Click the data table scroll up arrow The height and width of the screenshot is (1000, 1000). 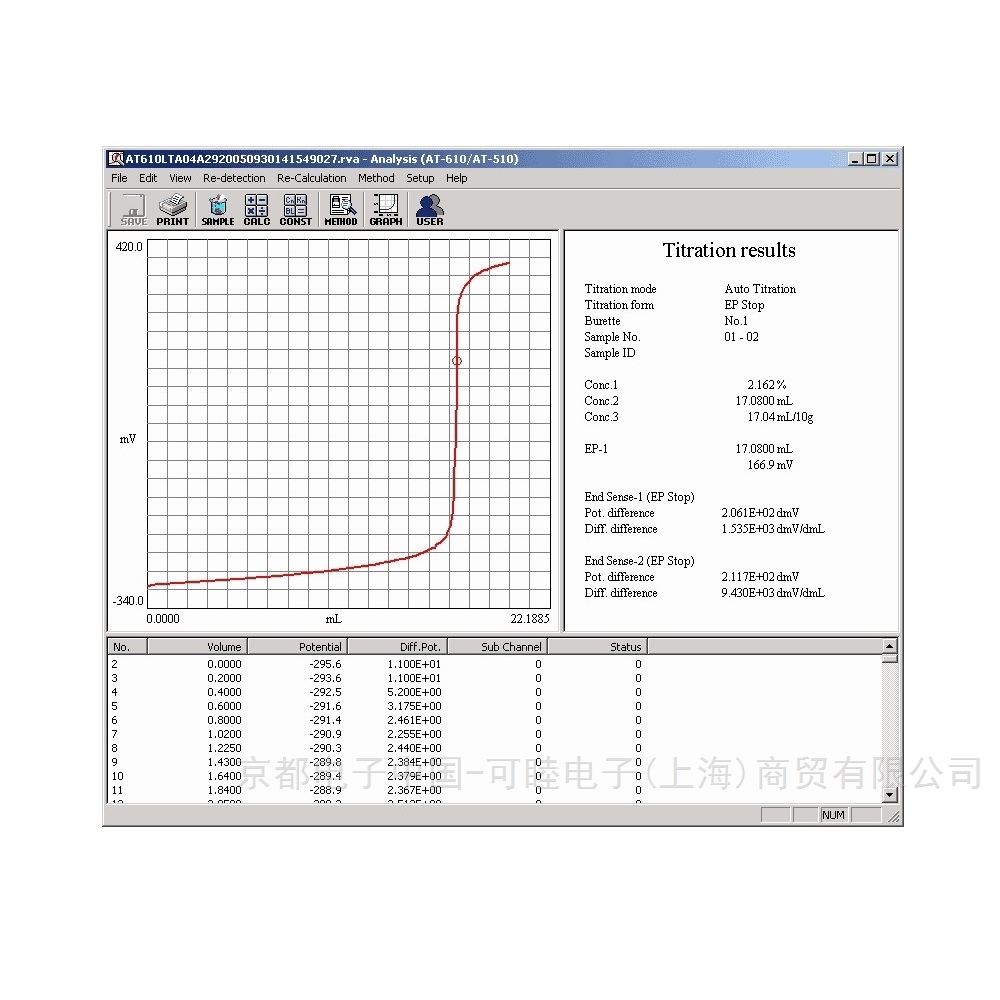890,646
